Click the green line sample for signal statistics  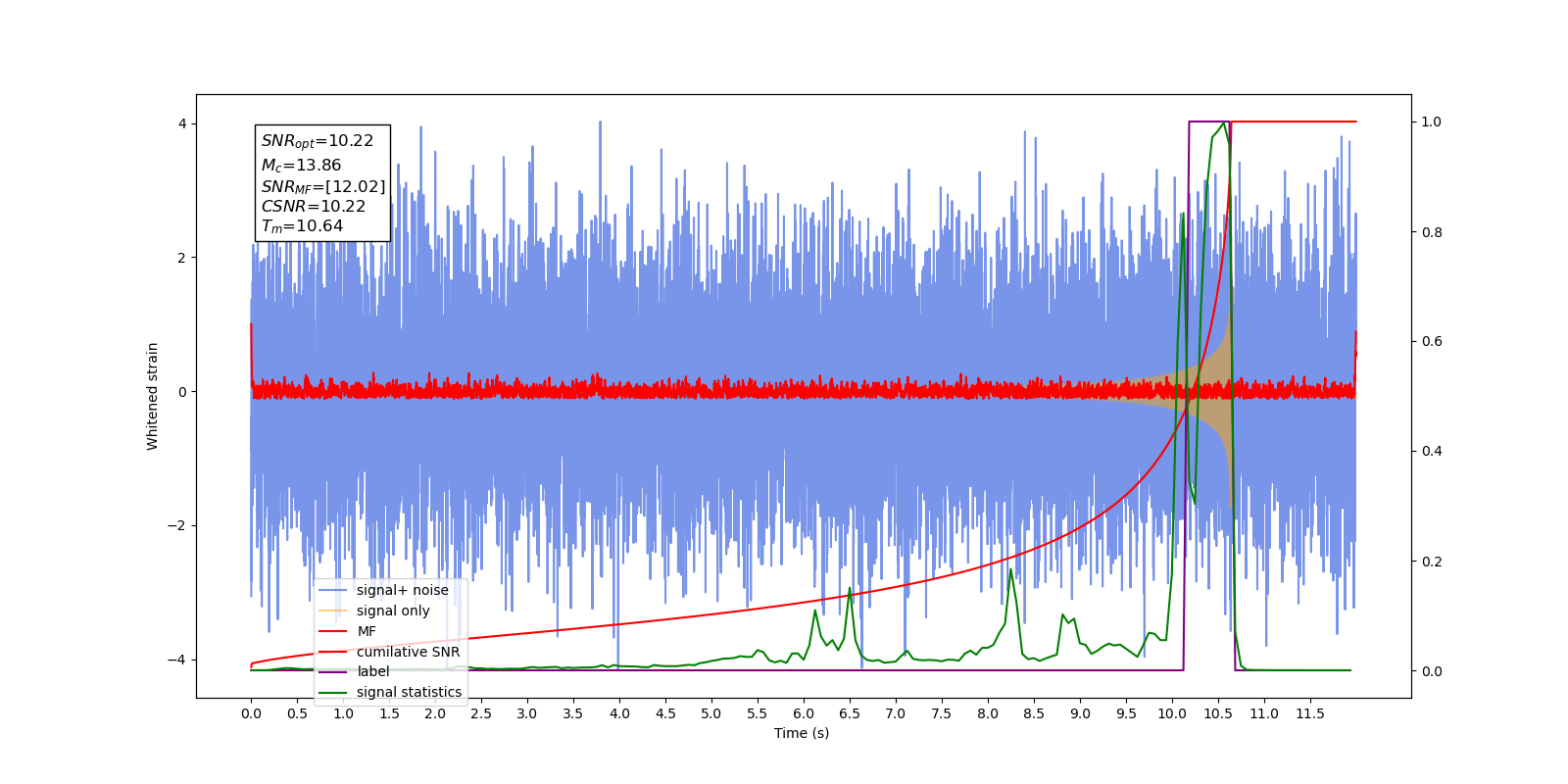pyautogui.click(x=333, y=692)
